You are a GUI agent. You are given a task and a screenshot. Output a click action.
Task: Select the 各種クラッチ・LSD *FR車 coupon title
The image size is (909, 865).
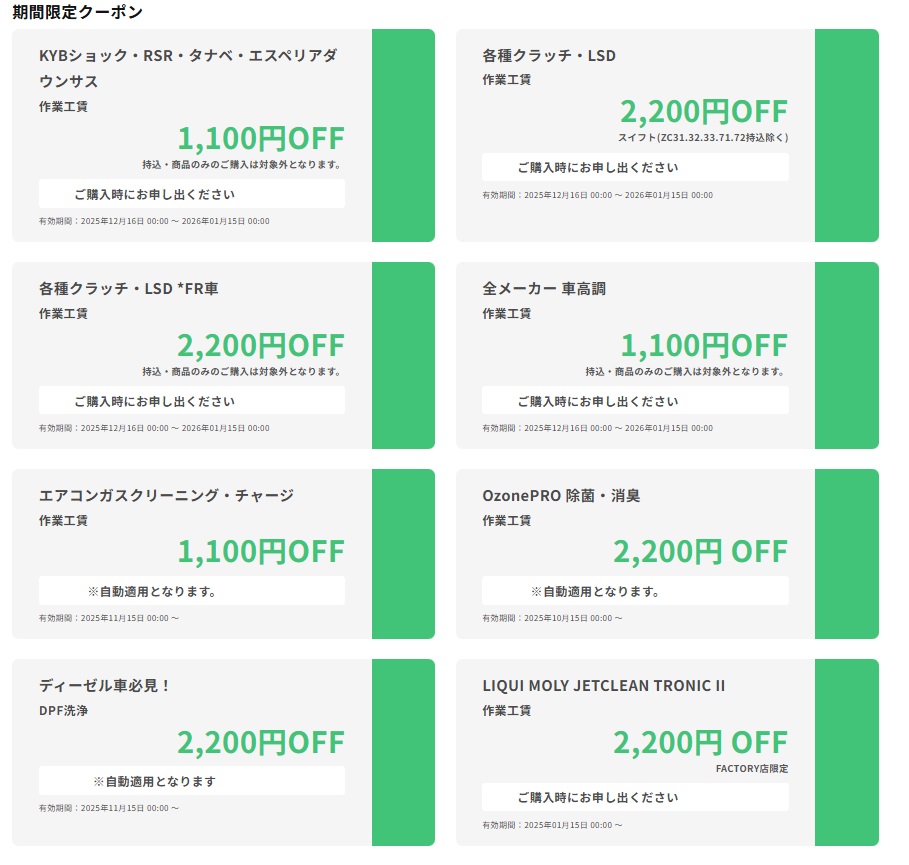(x=129, y=289)
